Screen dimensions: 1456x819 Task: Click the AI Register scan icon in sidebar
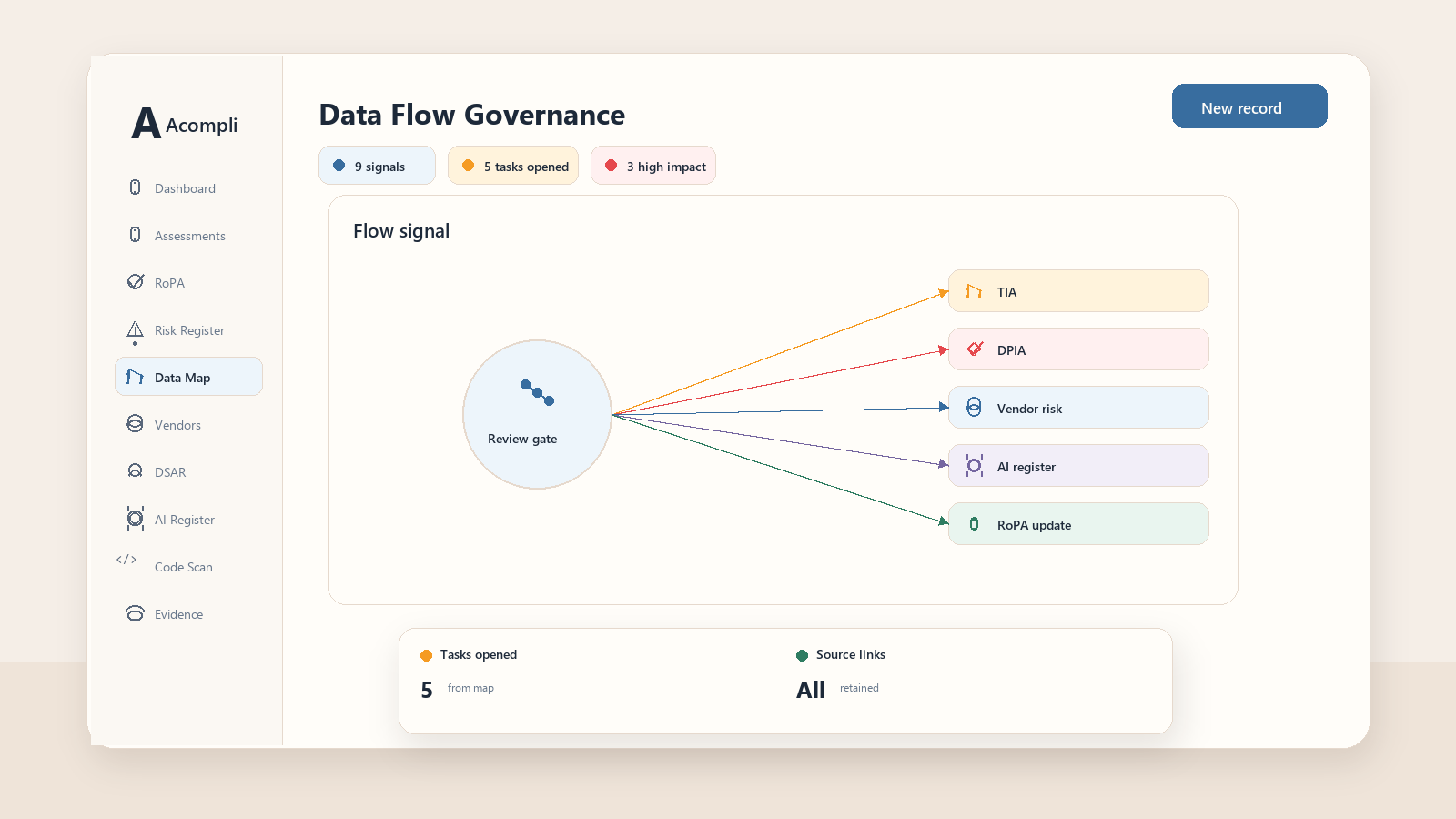pos(135,519)
